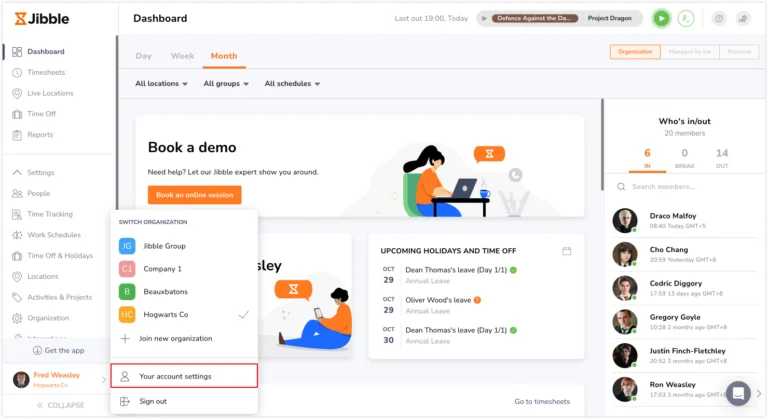Click the green play timer button
Screen dimensions: 768x419
point(661,19)
